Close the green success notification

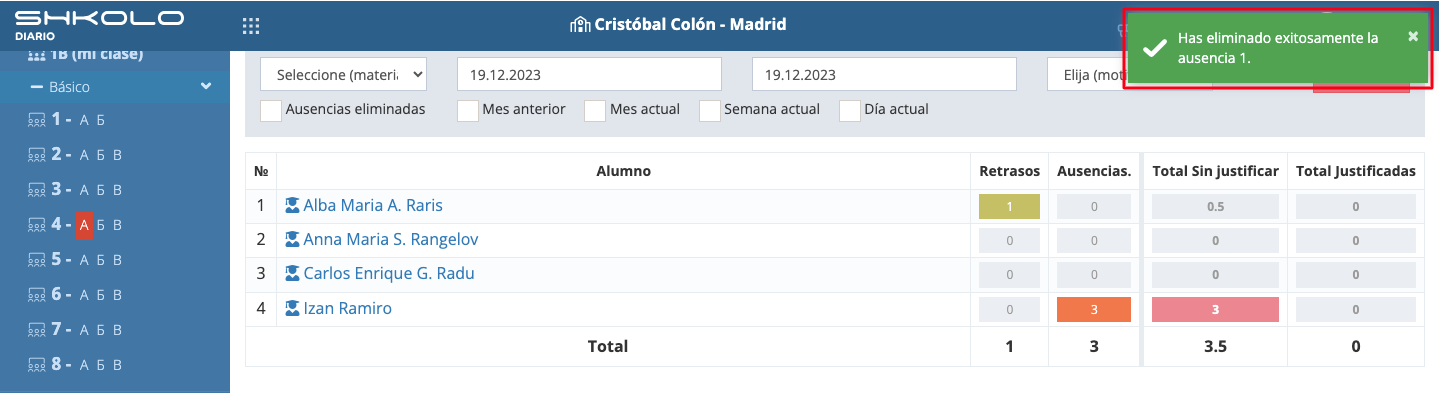(1413, 36)
